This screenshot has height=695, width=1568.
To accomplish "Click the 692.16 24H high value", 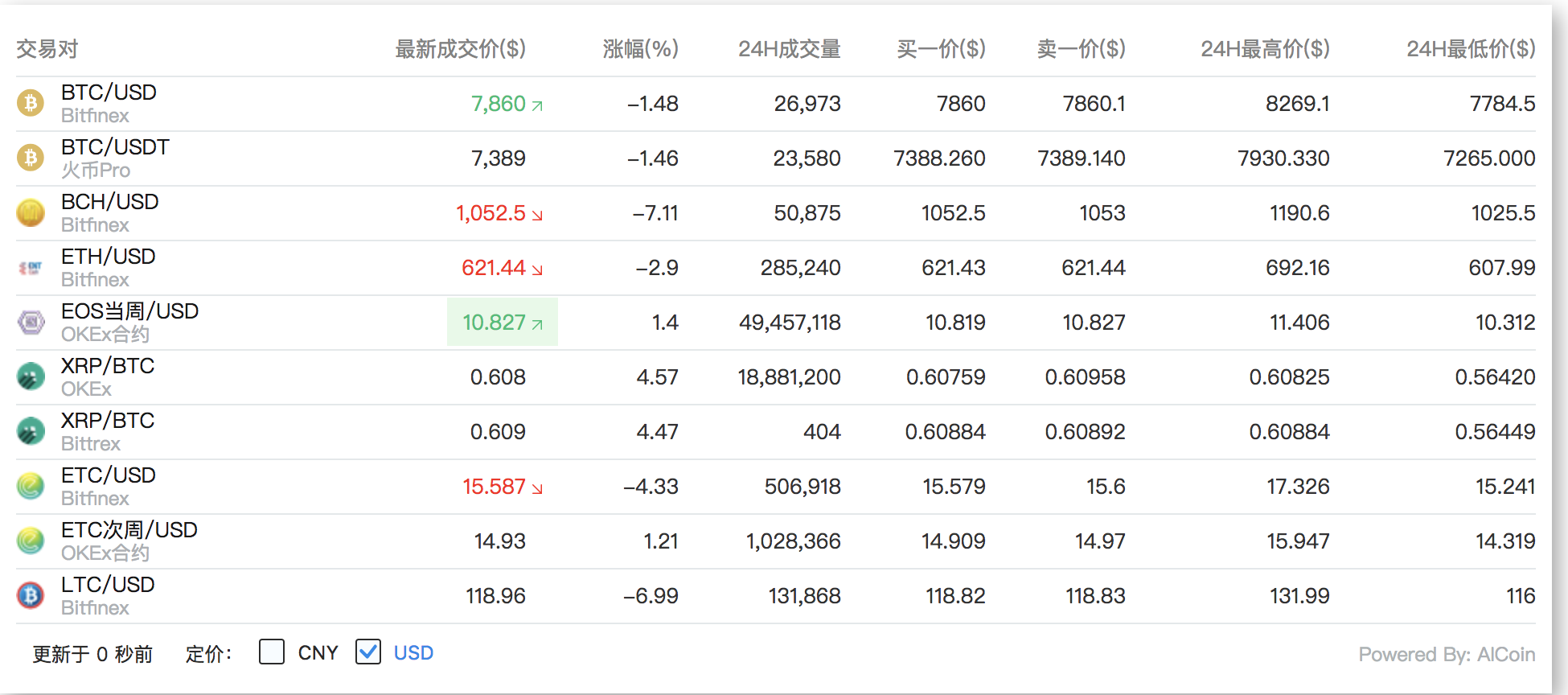I will click(x=1298, y=268).
